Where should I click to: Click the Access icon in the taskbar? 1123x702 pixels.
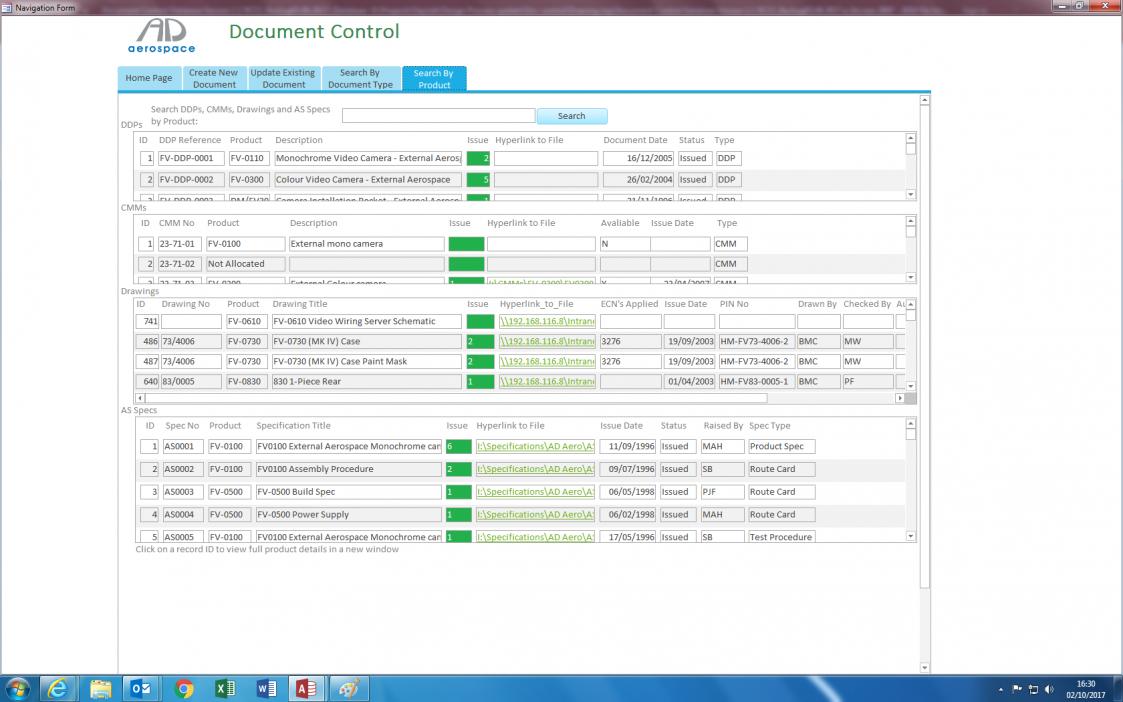coord(305,688)
